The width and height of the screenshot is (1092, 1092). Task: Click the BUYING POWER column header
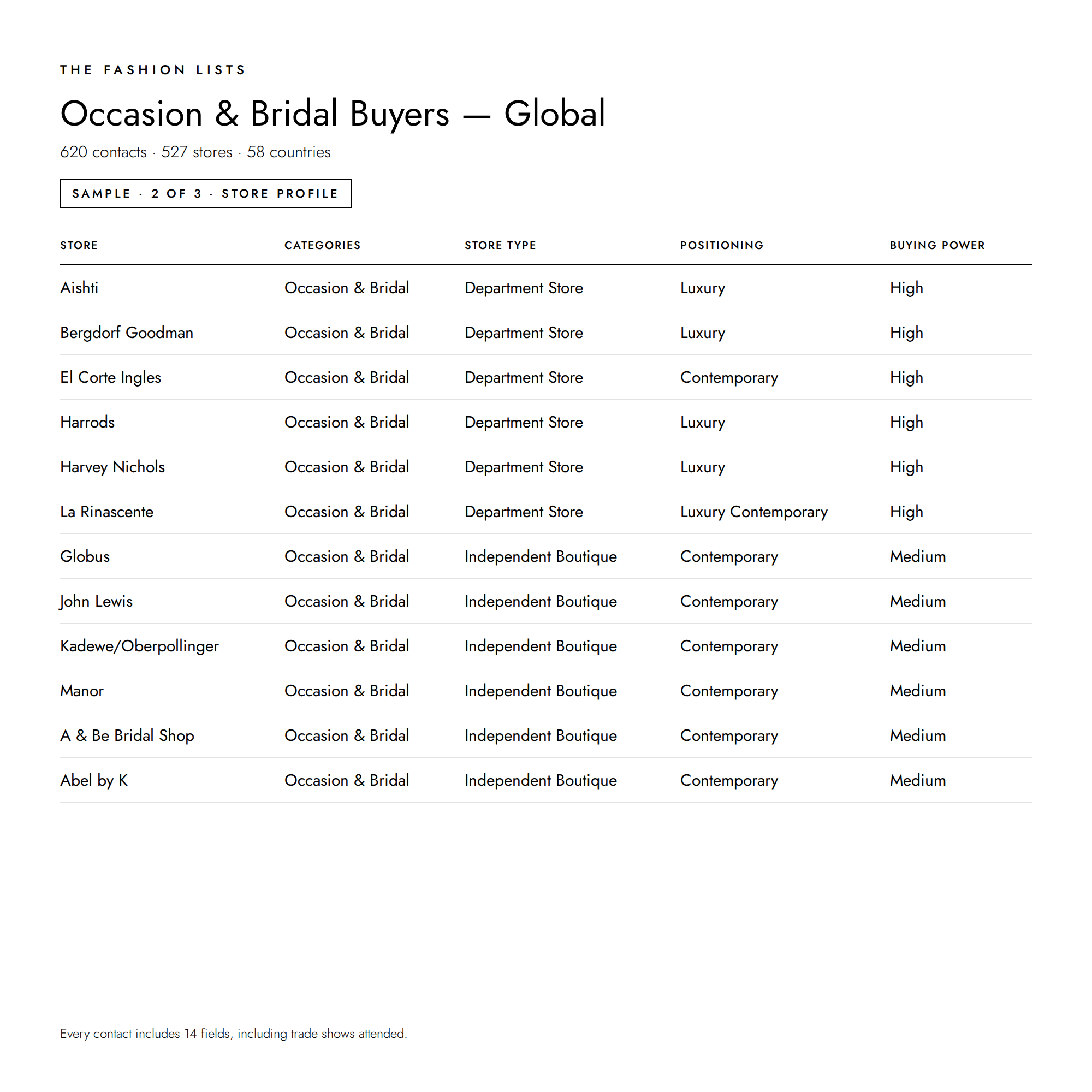pyautogui.click(x=937, y=245)
